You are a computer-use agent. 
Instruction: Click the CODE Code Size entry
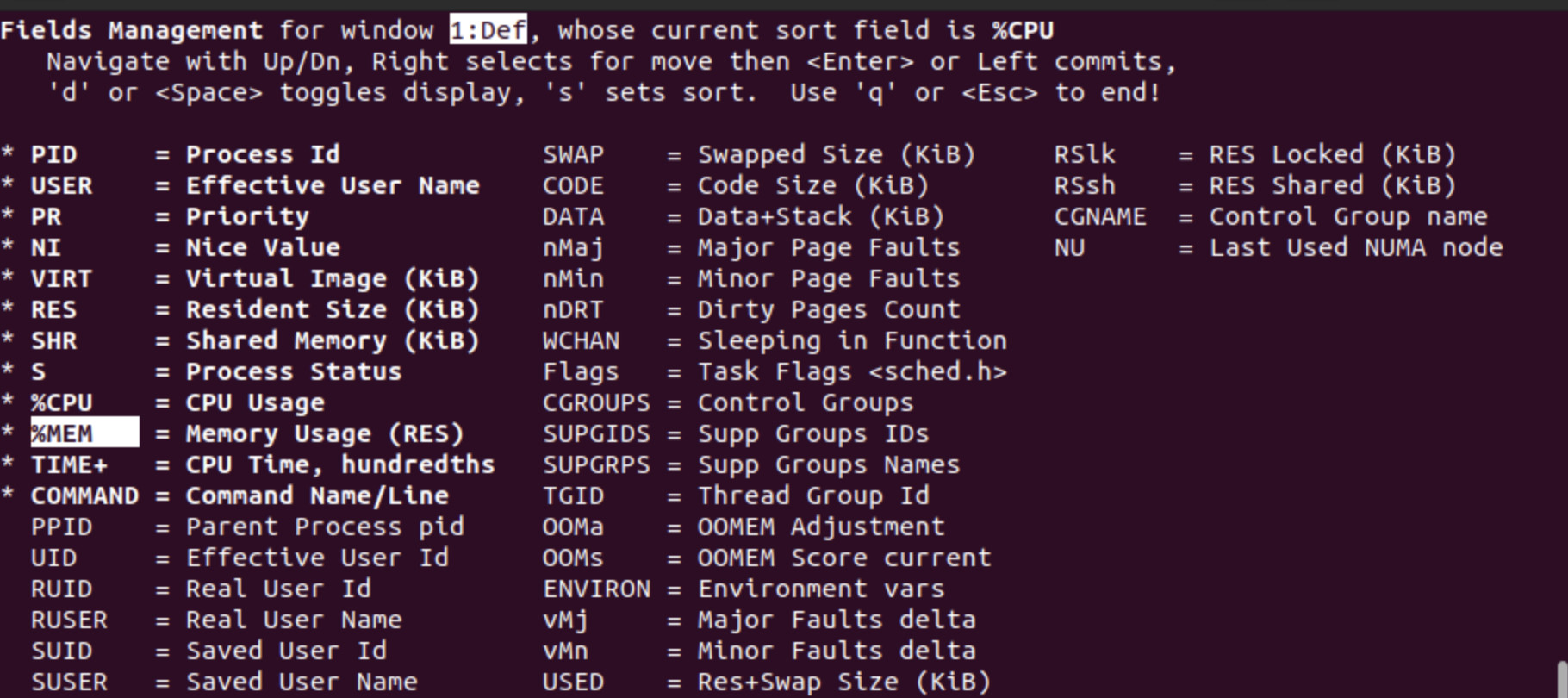coord(573,185)
